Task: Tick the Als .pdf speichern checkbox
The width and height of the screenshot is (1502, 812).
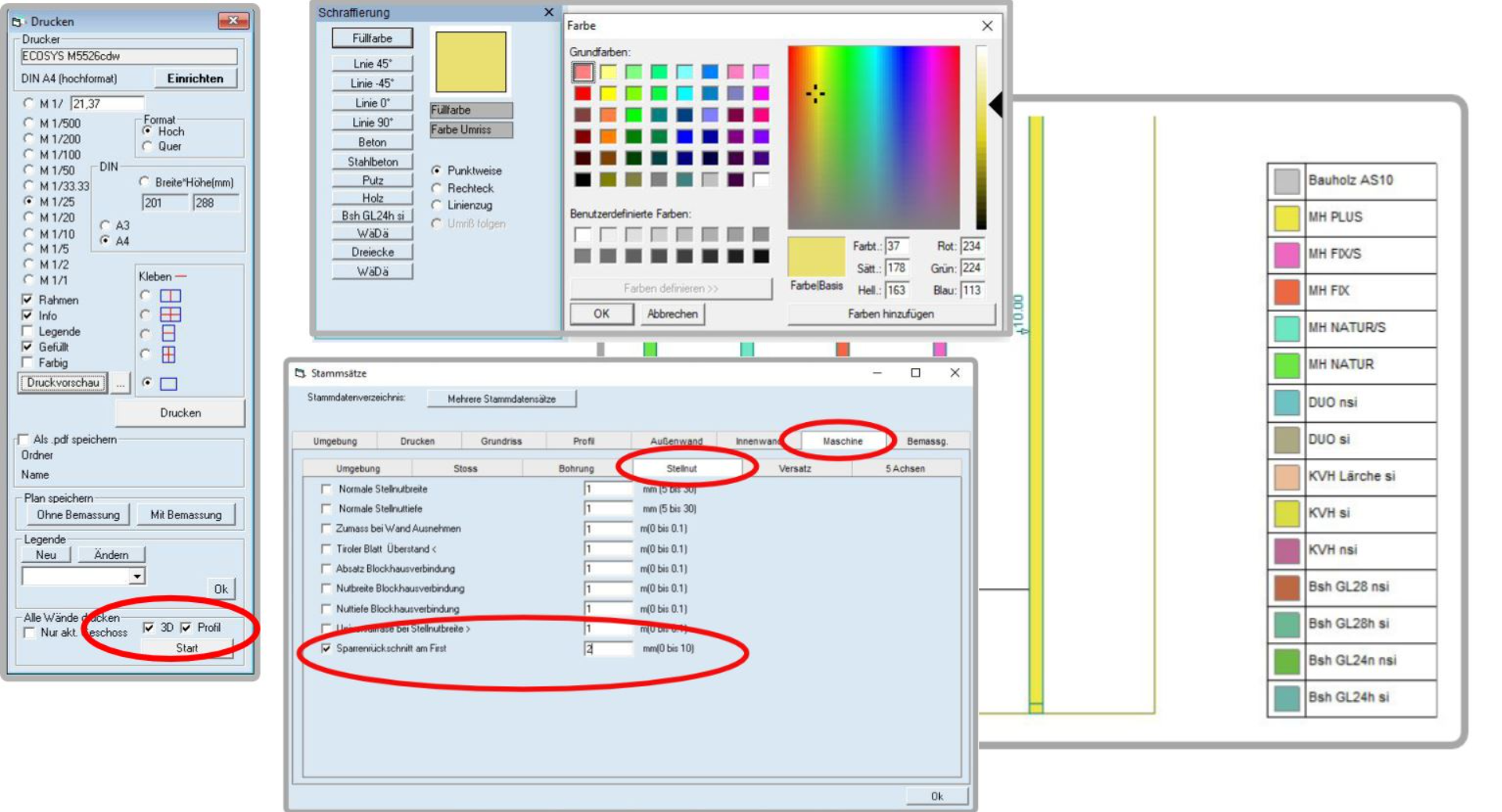Action: tap(23, 439)
